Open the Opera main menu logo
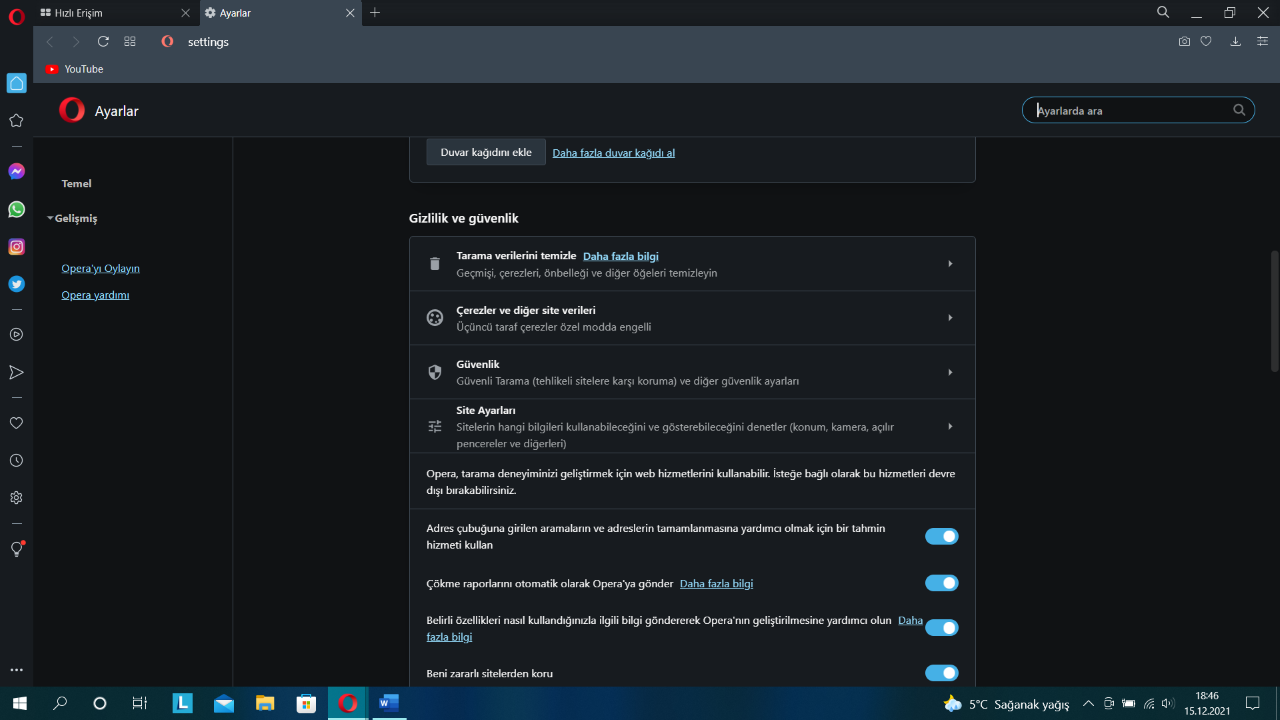The width and height of the screenshot is (1280, 720). tap(16, 17)
